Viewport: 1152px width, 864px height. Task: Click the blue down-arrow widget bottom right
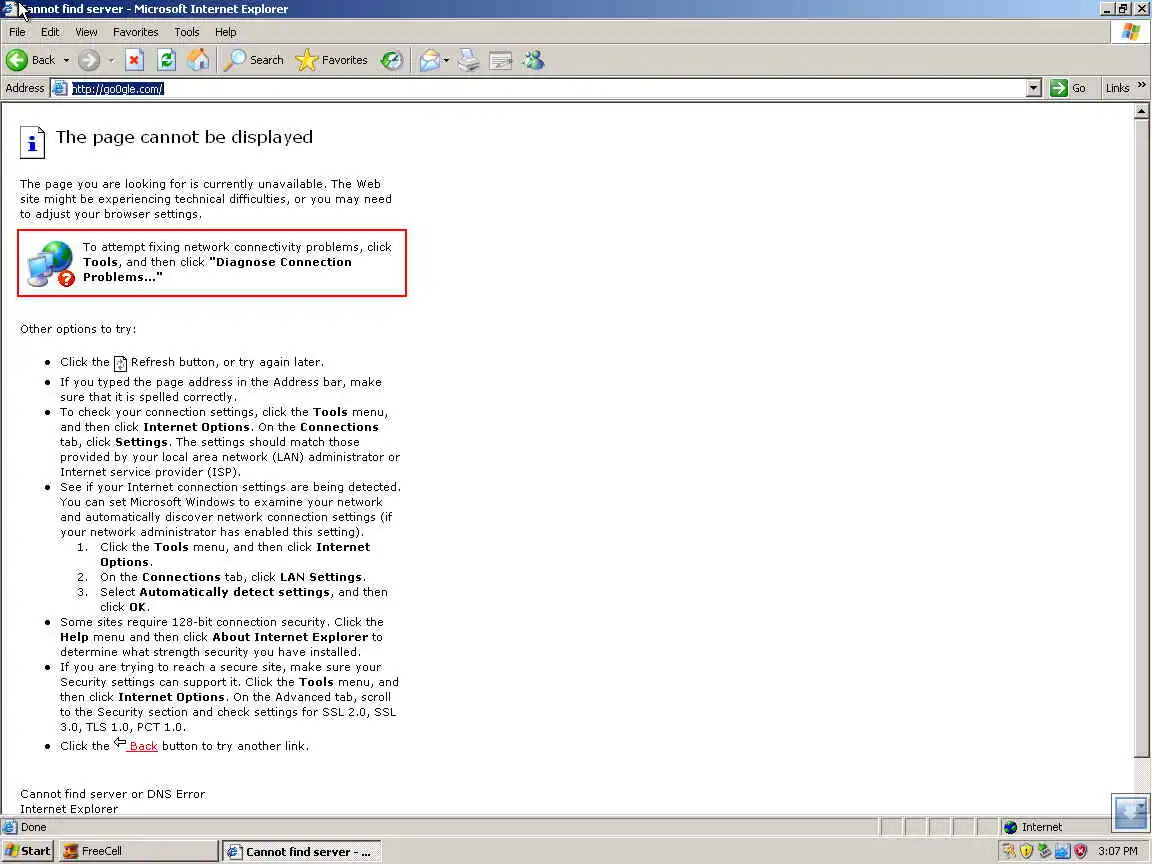click(1130, 813)
